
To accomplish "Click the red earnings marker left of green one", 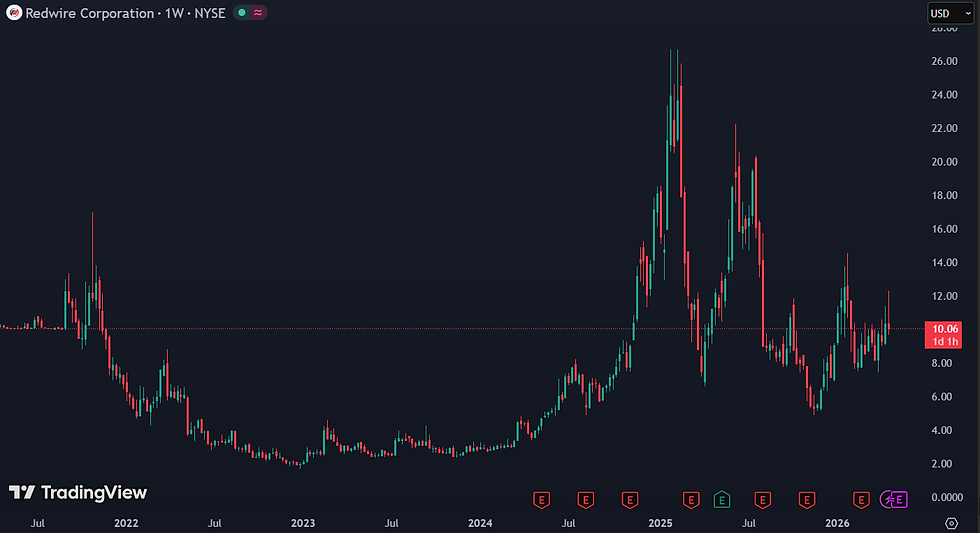I will point(691,500).
